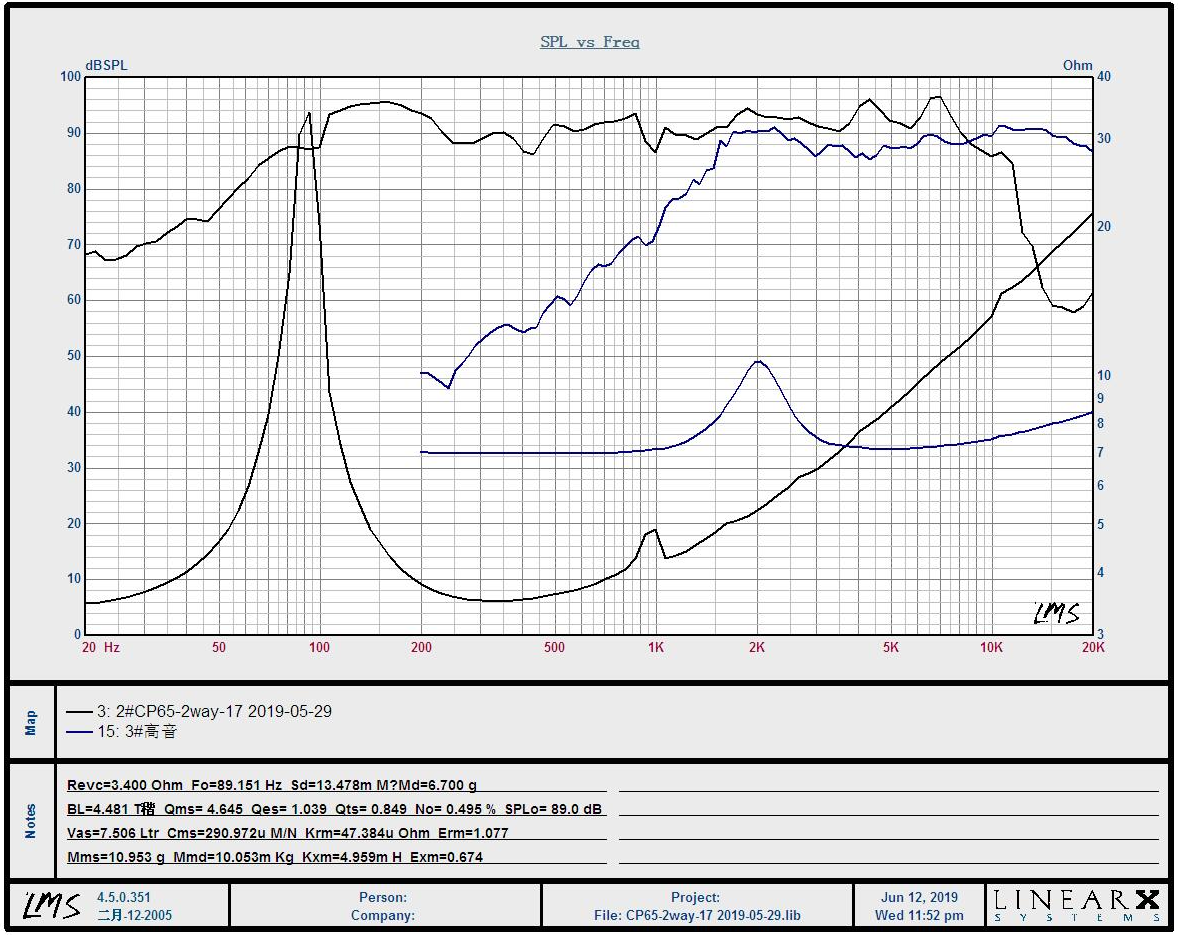Click the Ohm axis label at top right
Screen dimensions: 1178x935
coord(1077,65)
